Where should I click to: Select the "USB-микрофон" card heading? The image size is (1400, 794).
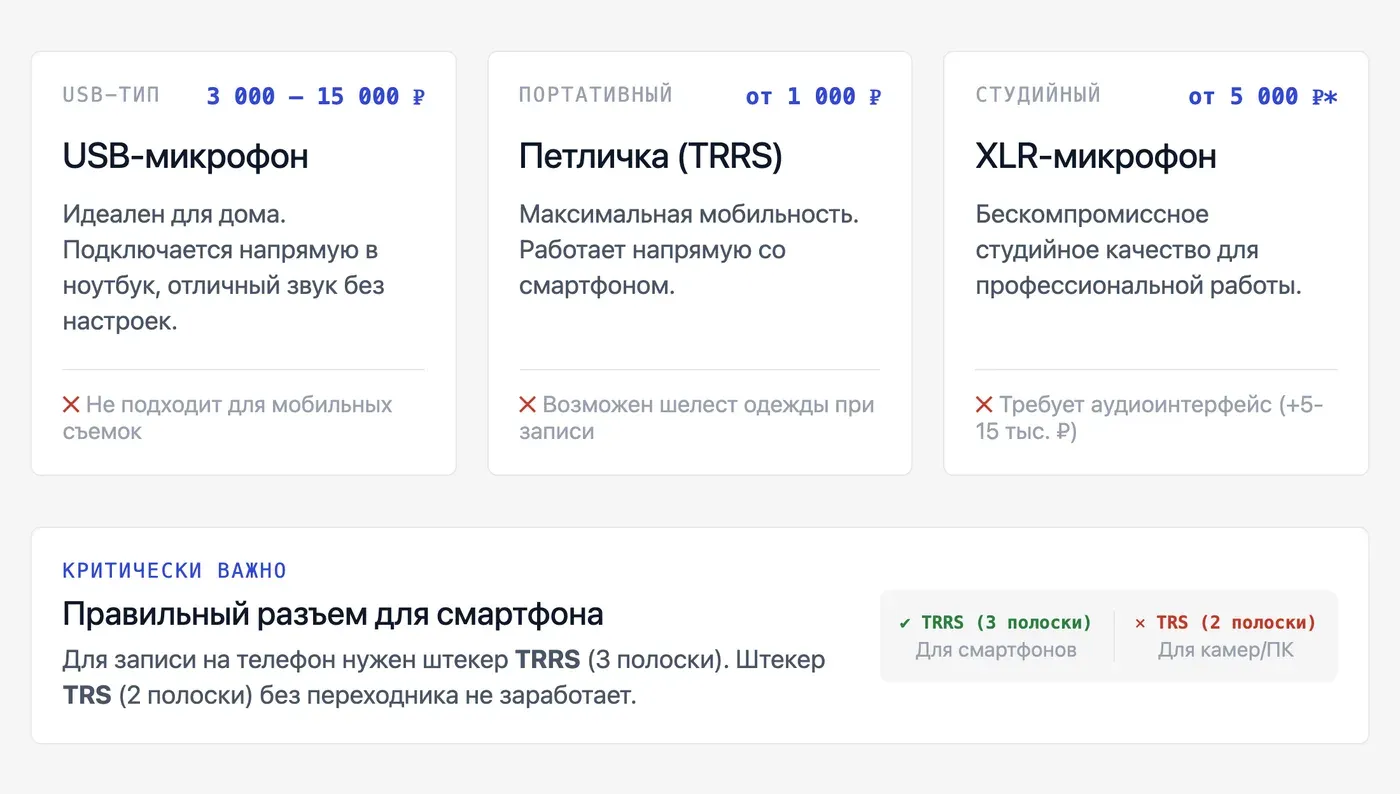click(x=185, y=156)
